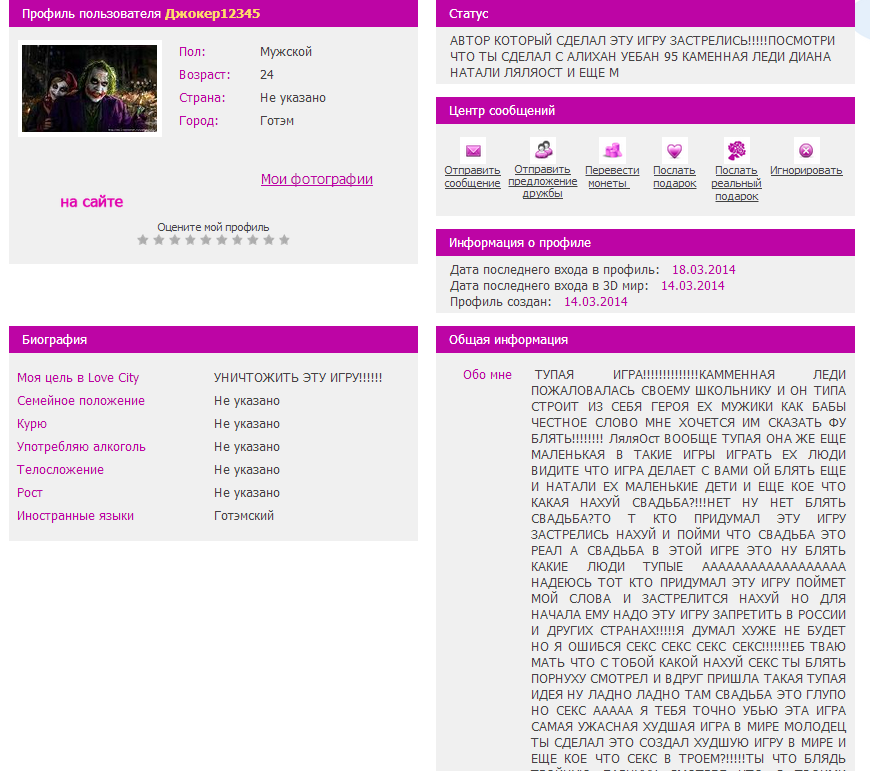
Task: Click the 'Употребляю алкоголь' label
Action: click(81, 447)
